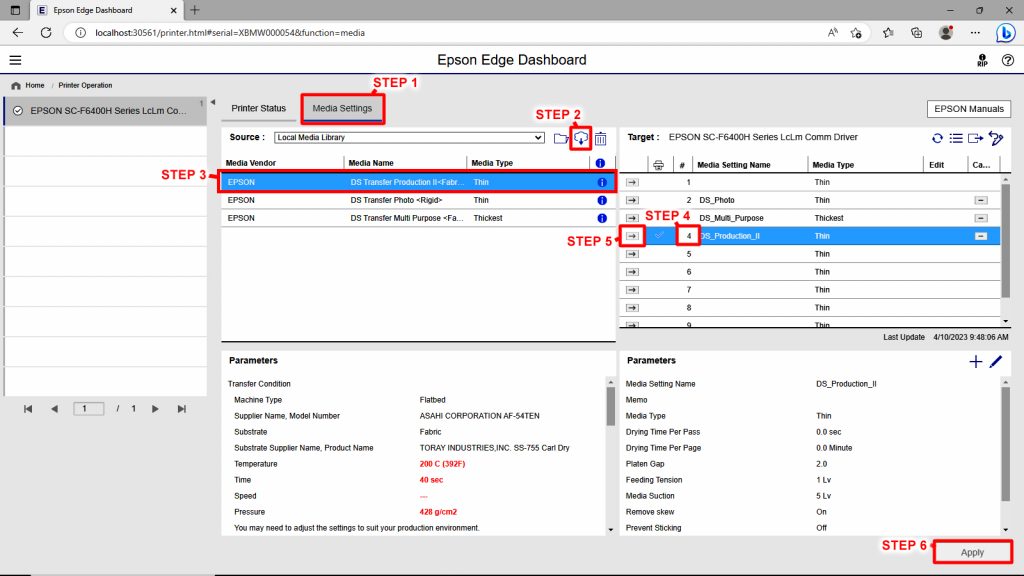Transfer media to slot 1 arrow
The height and width of the screenshot is (576, 1024).
click(x=632, y=182)
